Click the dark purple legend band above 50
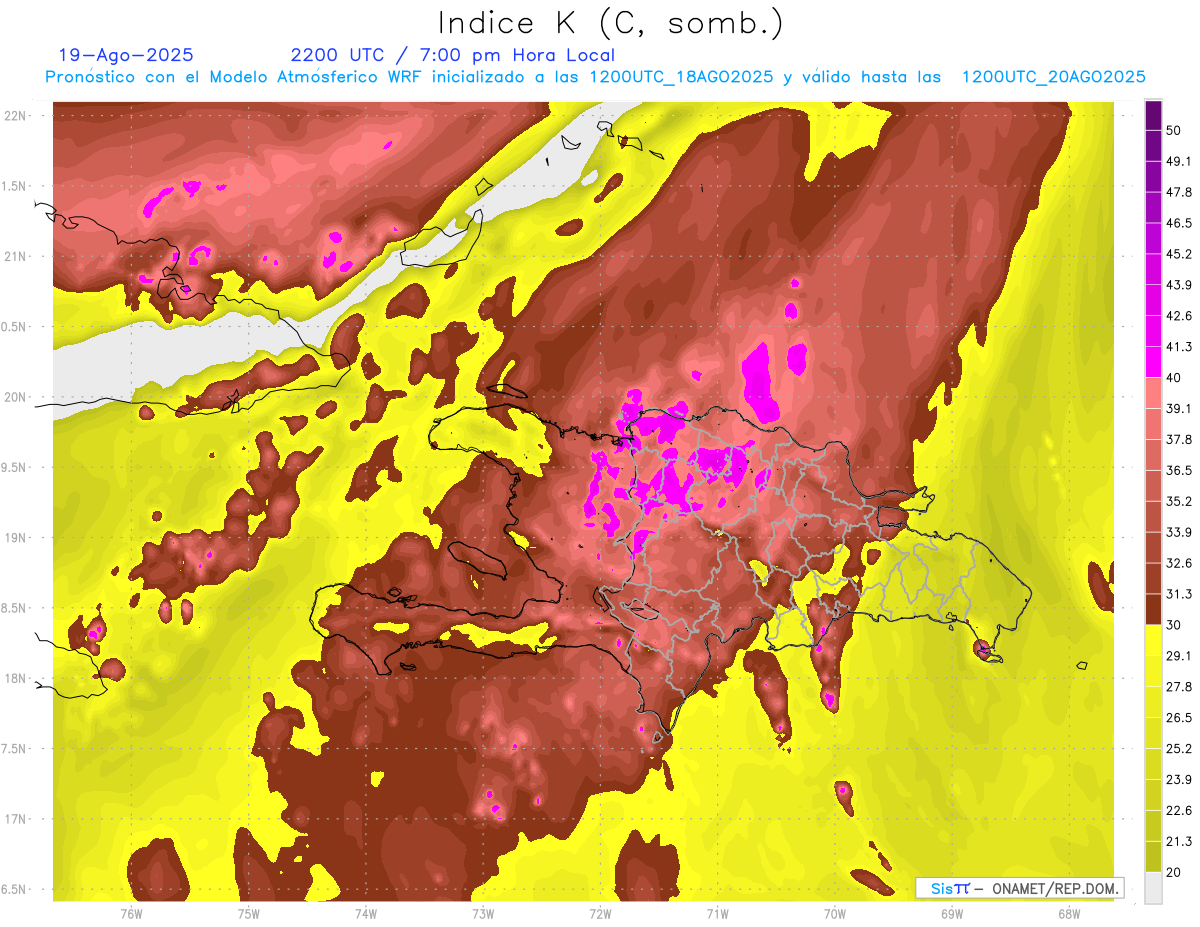Image resolution: width=1200 pixels, height=927 pixels. coord(1153,115)
